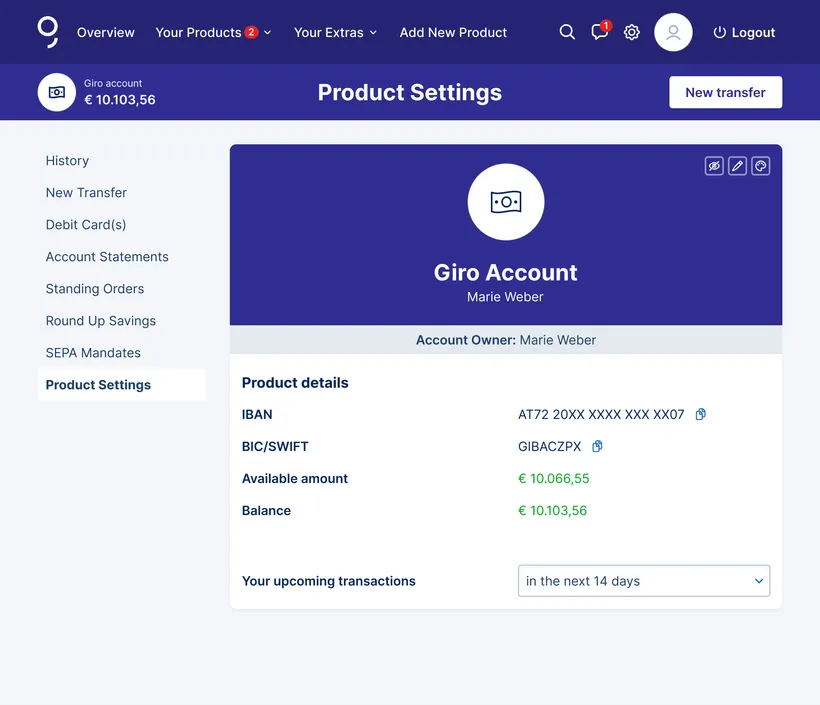This screenshot has width=820, height=705.
Task: Open messages with notification badge
Action: click(599, 32)
